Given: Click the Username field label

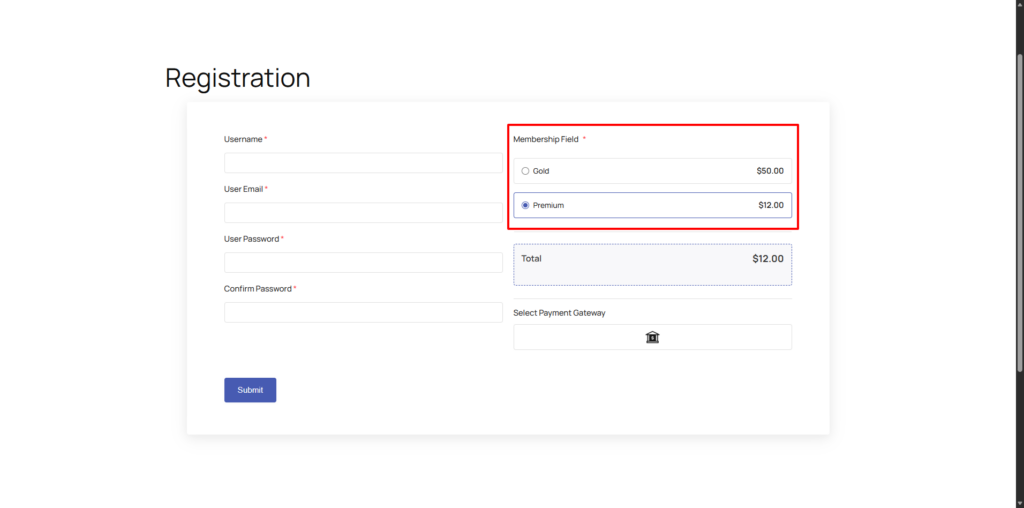Looking at the screenshot, I should coord(243,139).
